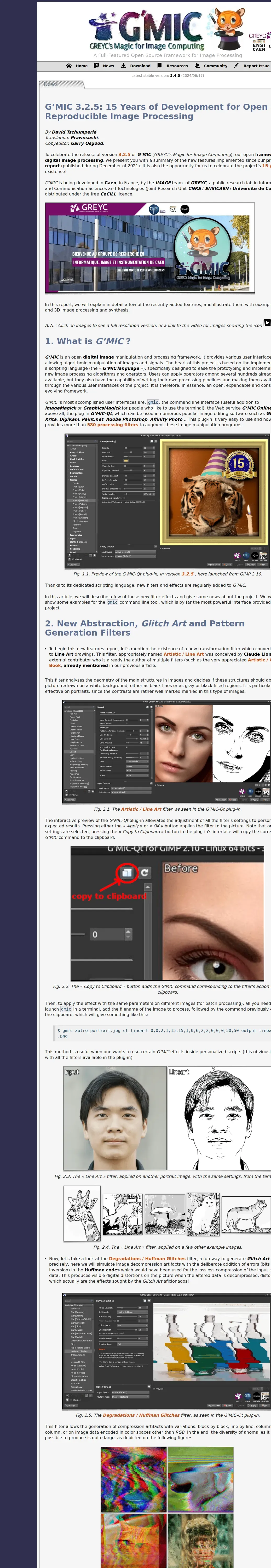Select the News tab
This screenshot has width=271, height=1568.
pos(50,85)
